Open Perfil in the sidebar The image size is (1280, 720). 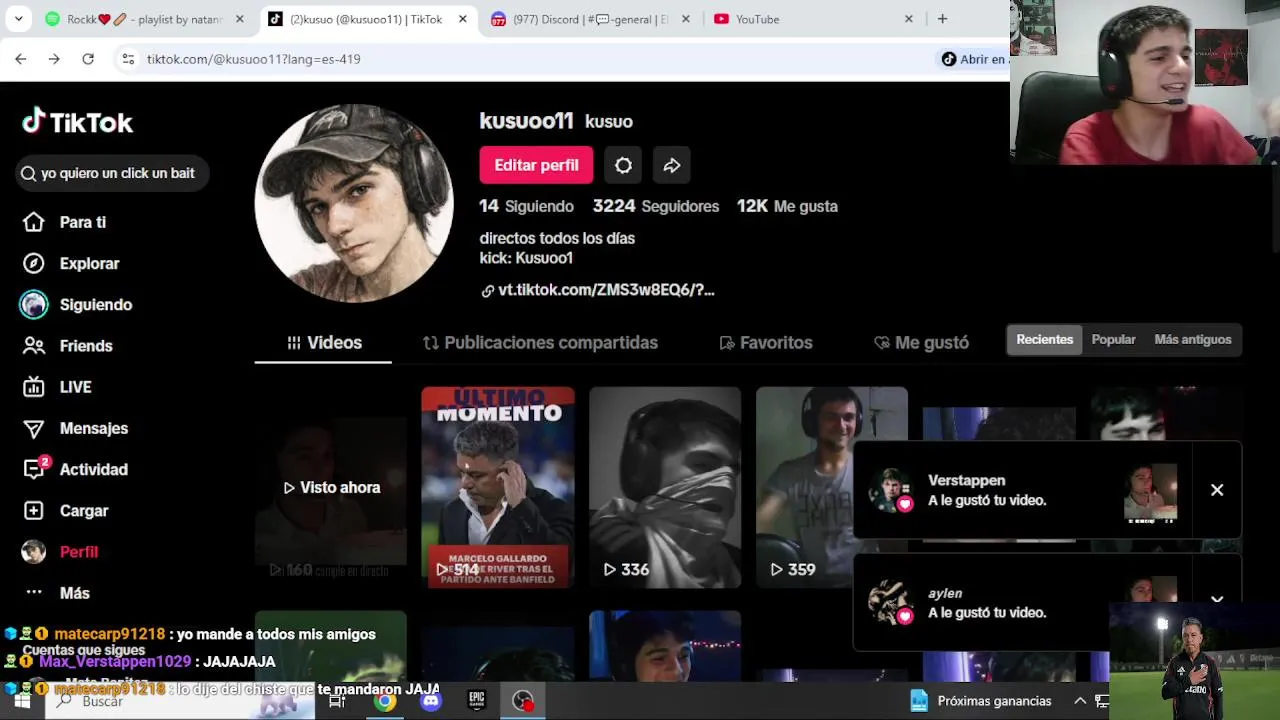[60, 552]
